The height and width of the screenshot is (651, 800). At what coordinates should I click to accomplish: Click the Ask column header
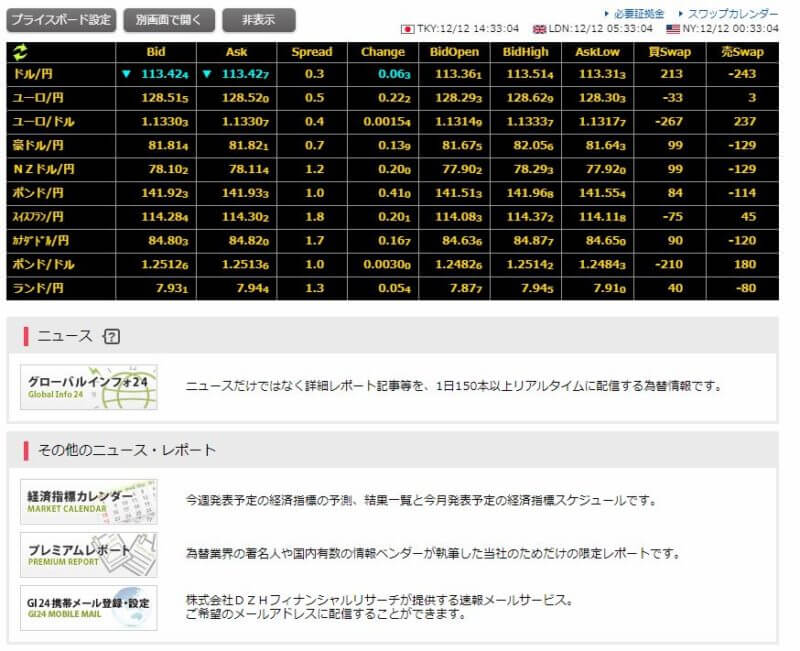(236, 52)
